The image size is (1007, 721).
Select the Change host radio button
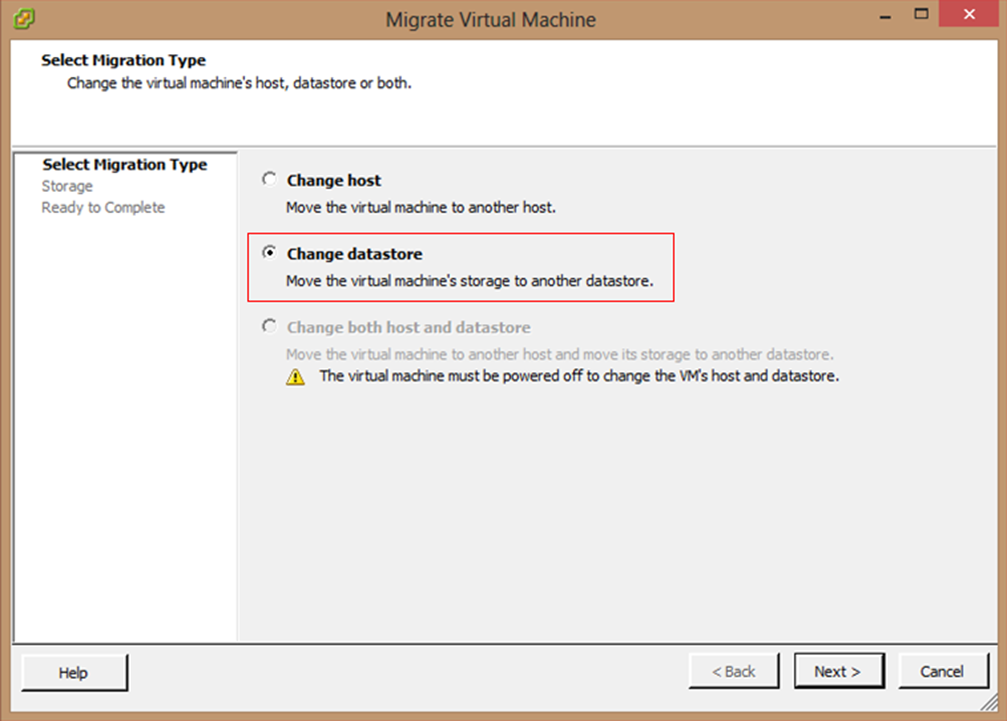pos(269,180)
